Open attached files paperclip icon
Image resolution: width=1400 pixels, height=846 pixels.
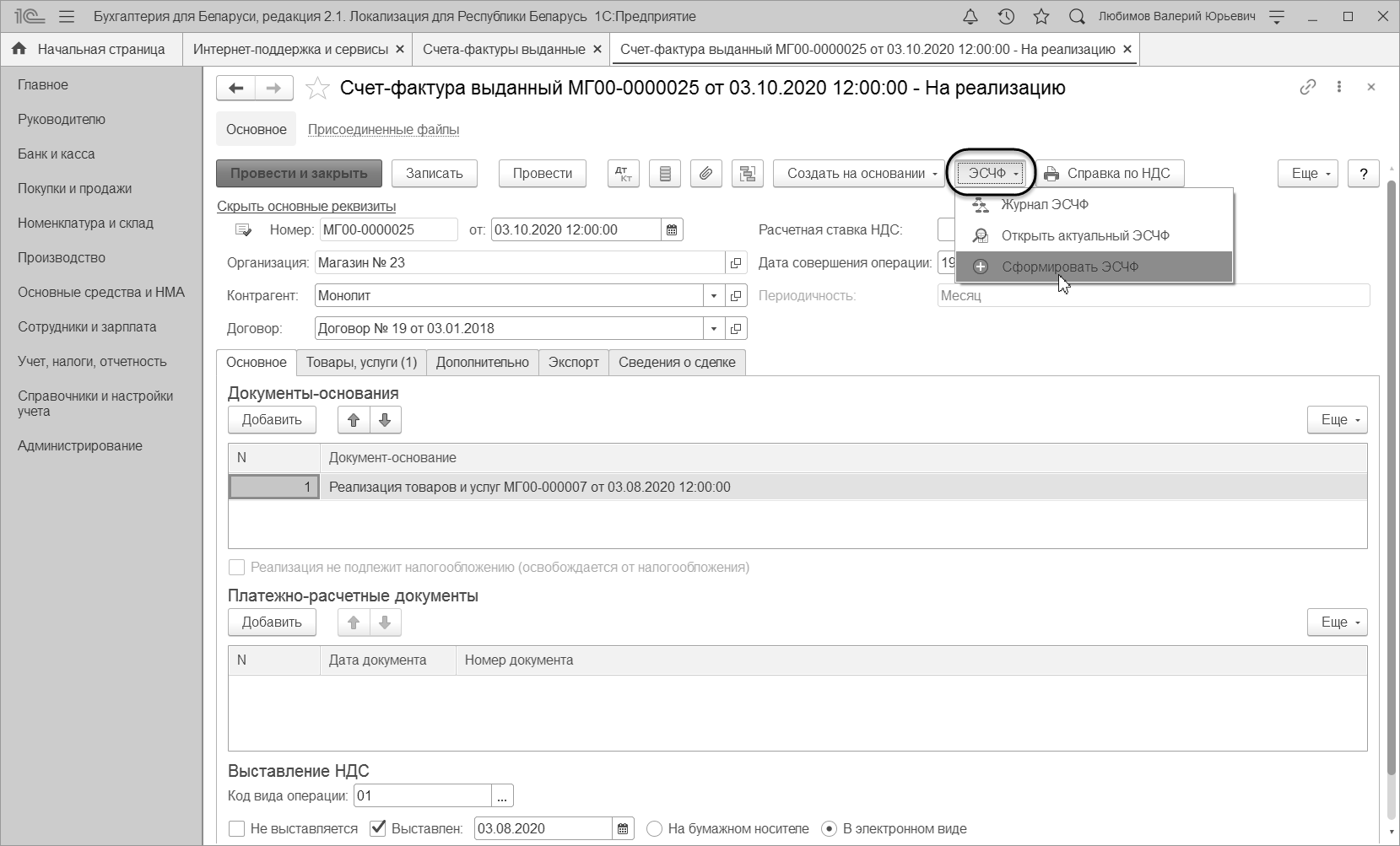[x=705, y=173]
